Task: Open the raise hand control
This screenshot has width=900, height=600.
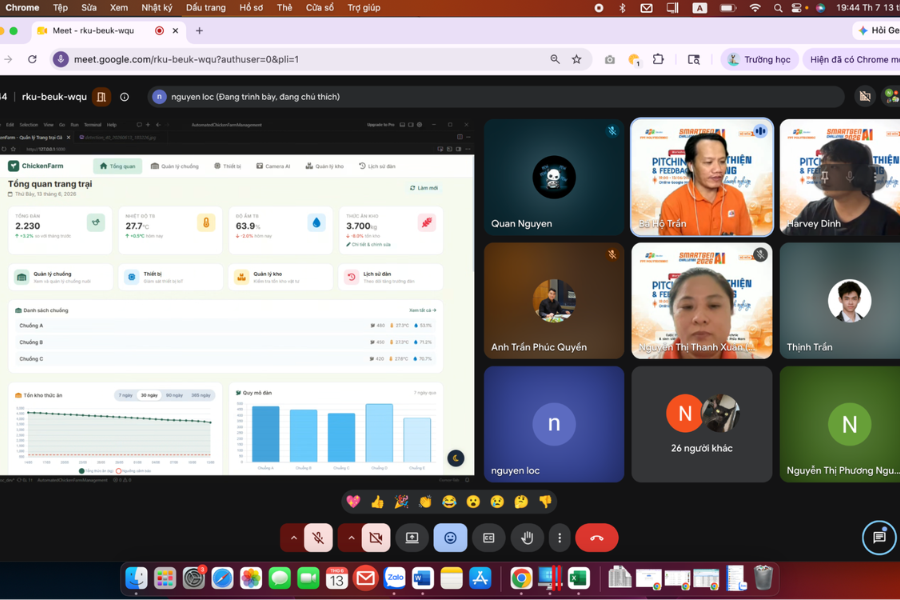Action: click(x=526, y=538)
